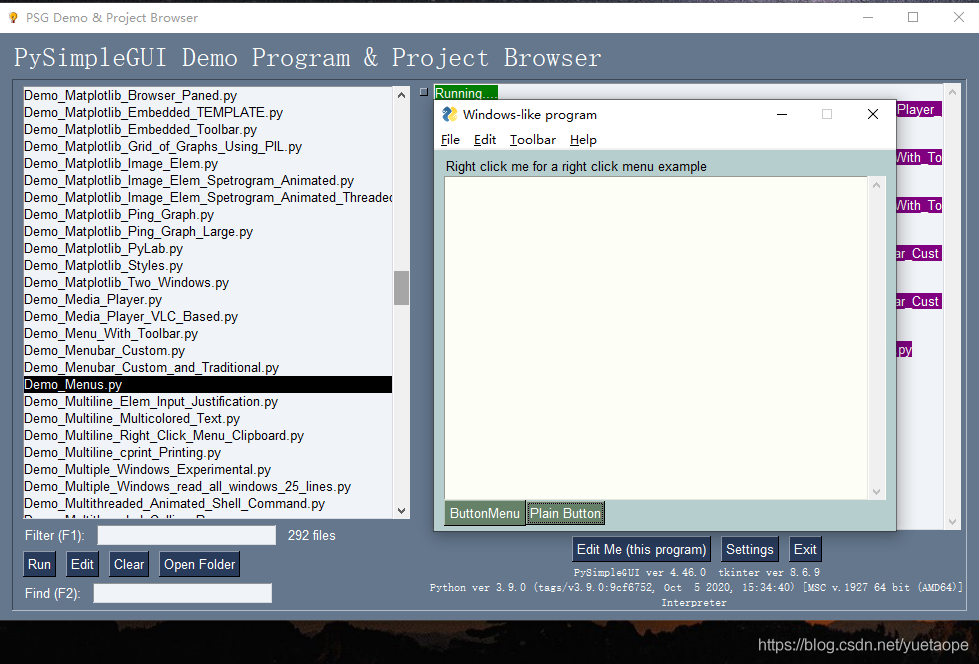979x664 pixels.
Task: Open the Help menu
Action: [583, 140]
